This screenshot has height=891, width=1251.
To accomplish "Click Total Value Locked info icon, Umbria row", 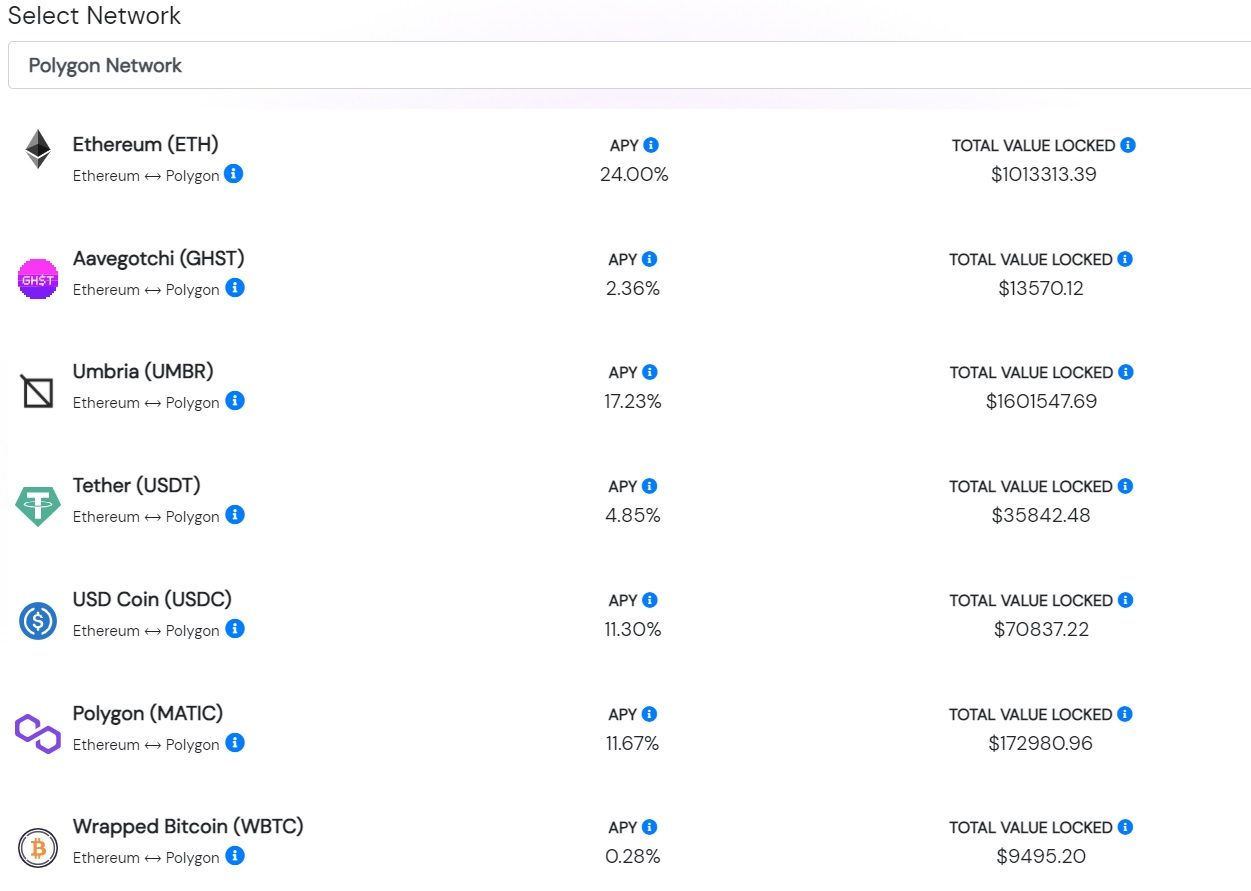I will click(x=1125, y=372).
